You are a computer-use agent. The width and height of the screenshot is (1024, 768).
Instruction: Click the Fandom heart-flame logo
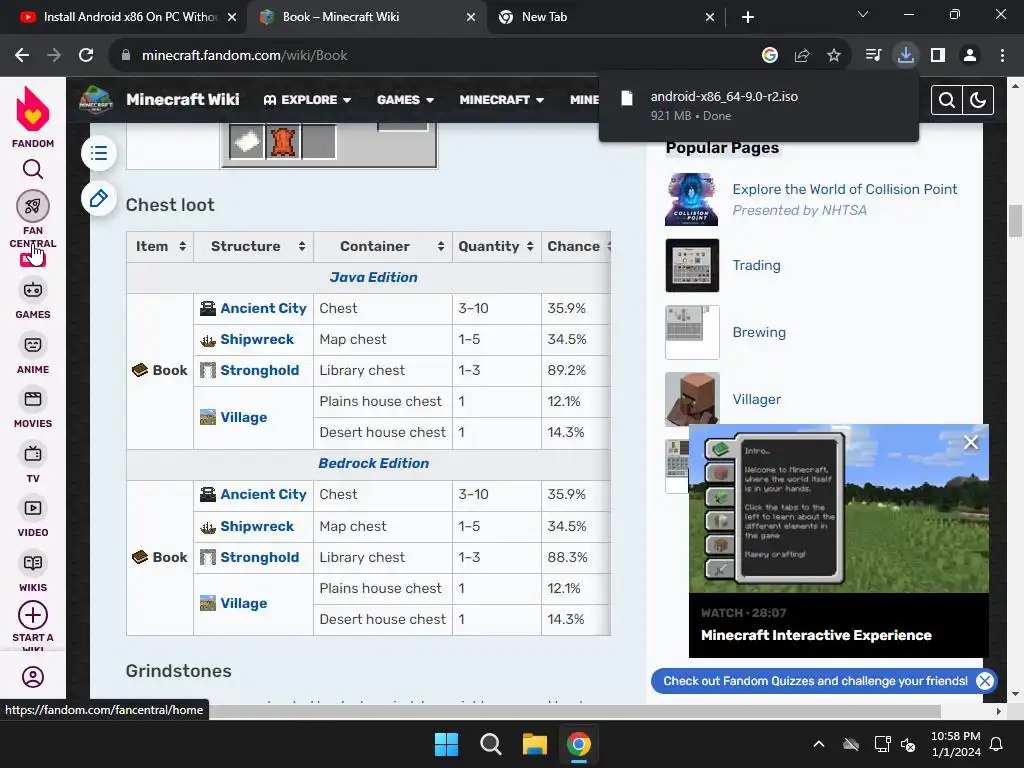(x=33, y=110)
